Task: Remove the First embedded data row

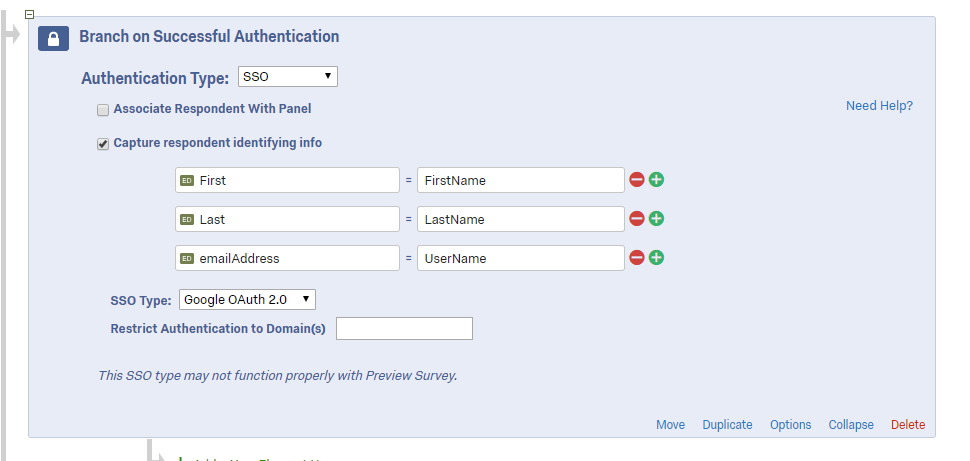Action: click(637, 179)
